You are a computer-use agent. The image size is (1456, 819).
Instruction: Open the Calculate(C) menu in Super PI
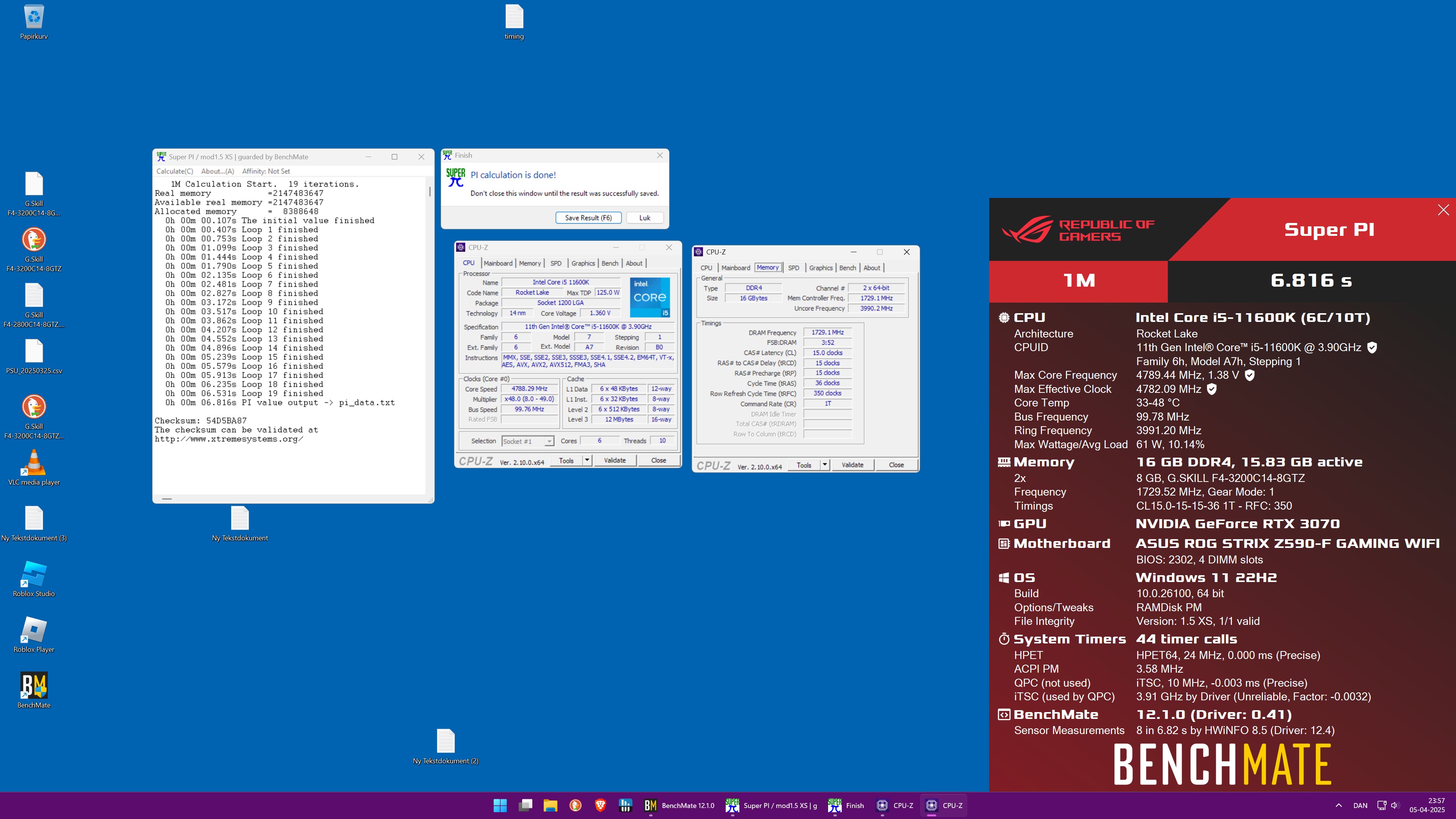(175, 171)
